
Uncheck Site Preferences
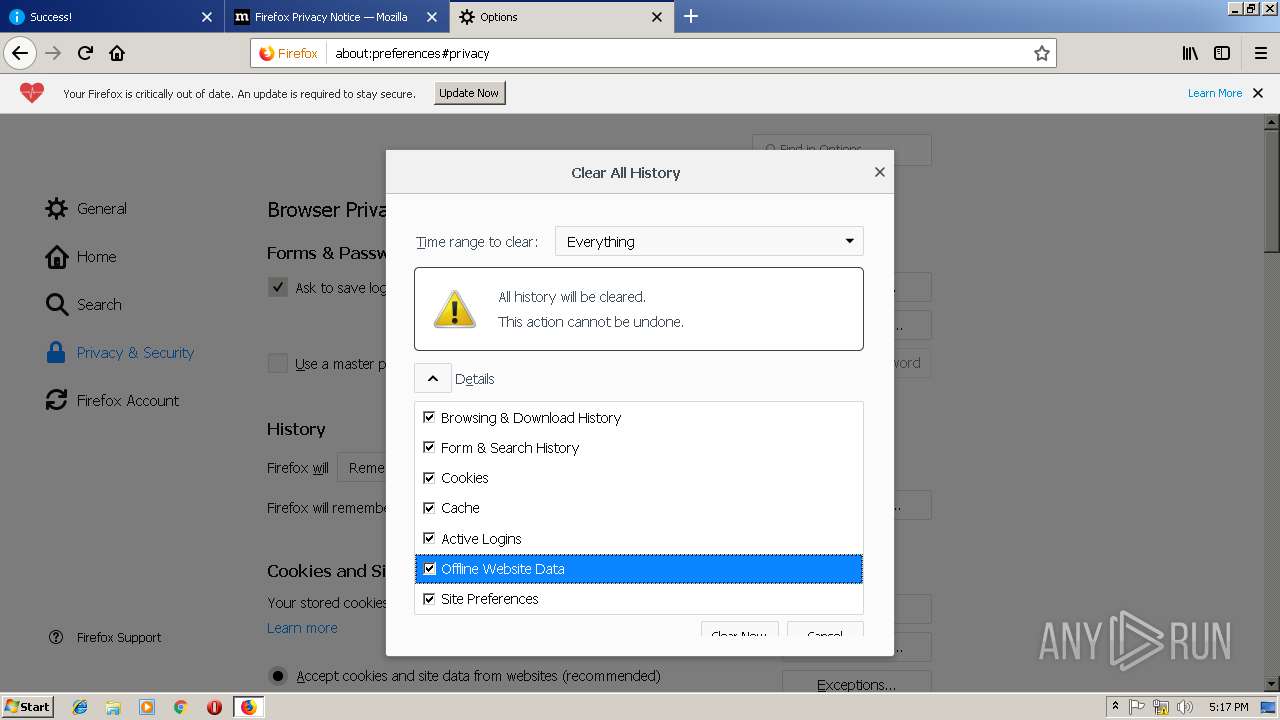pyautogui.click(x=429, y=598)
